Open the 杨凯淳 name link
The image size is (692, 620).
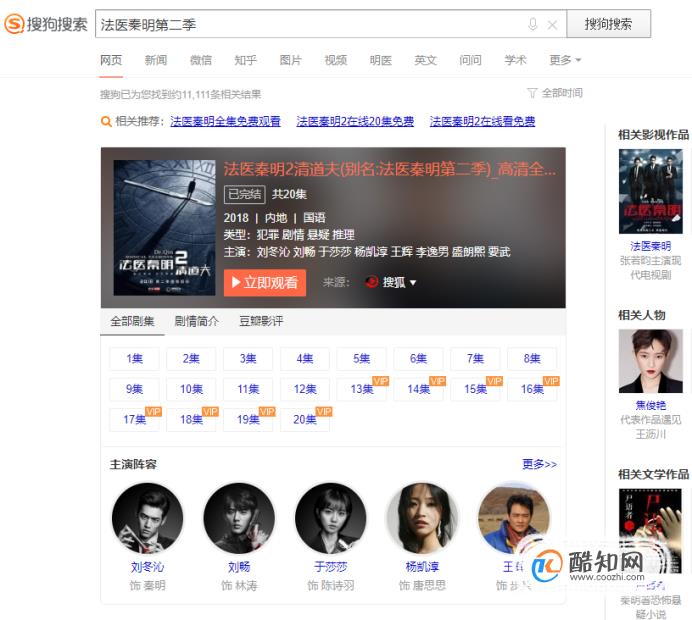[x=422, y=567]
